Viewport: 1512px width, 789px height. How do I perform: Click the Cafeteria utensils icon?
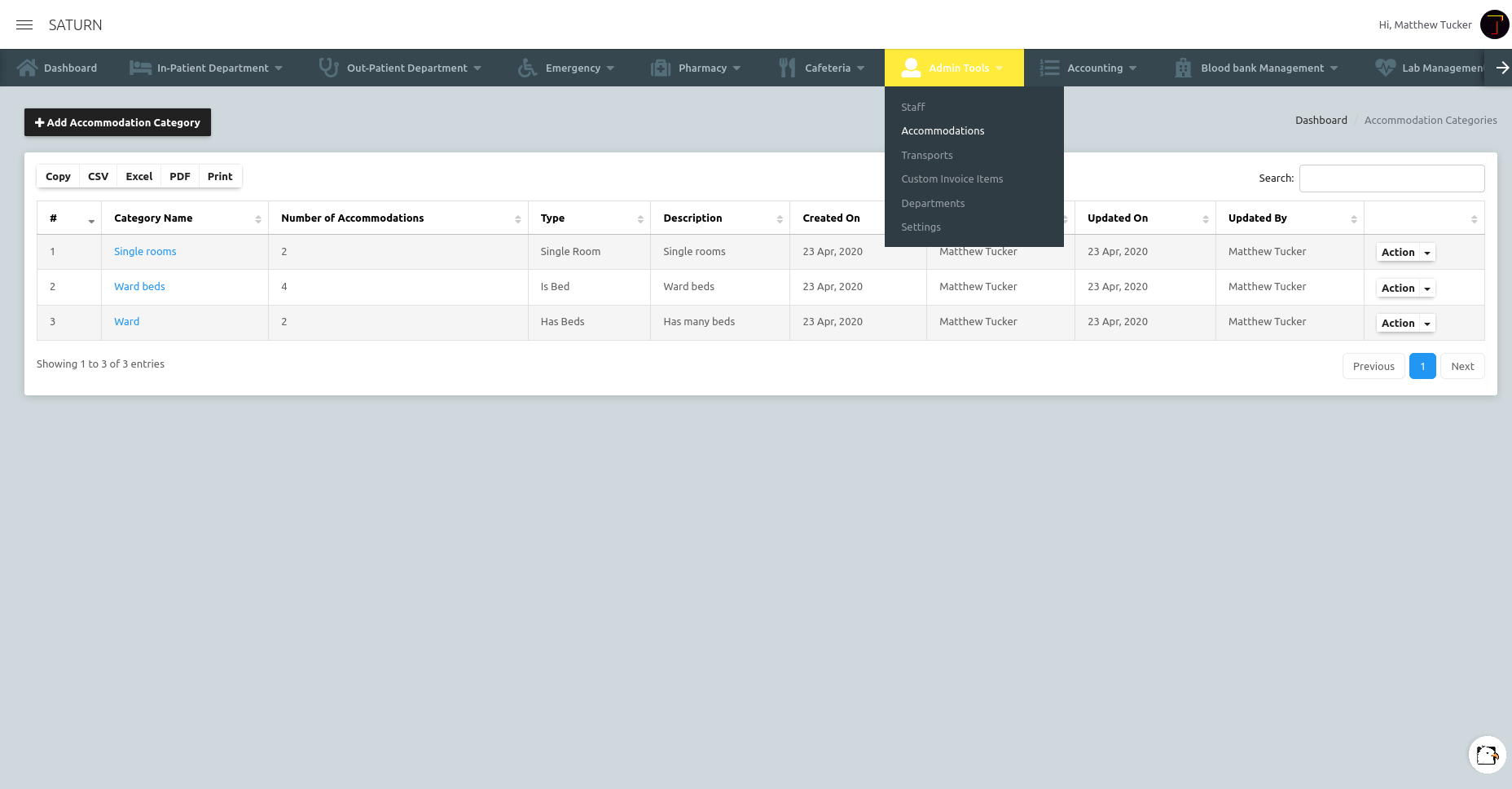[787, 67]
